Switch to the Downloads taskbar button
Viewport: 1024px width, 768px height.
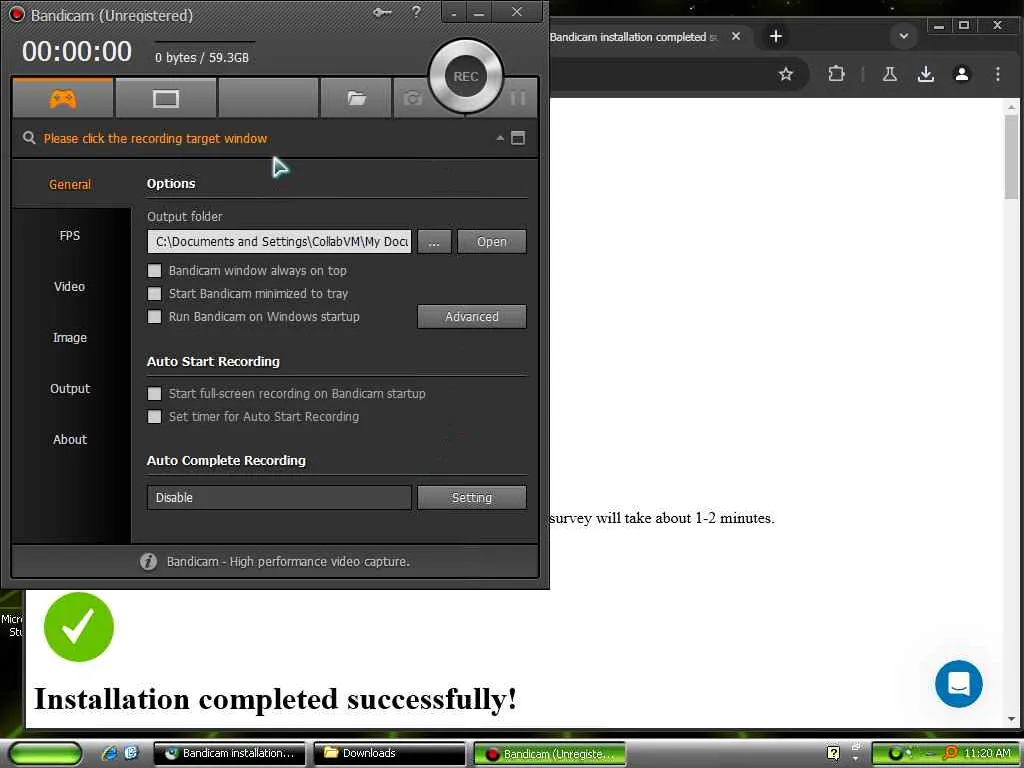[x=389, y=753]
